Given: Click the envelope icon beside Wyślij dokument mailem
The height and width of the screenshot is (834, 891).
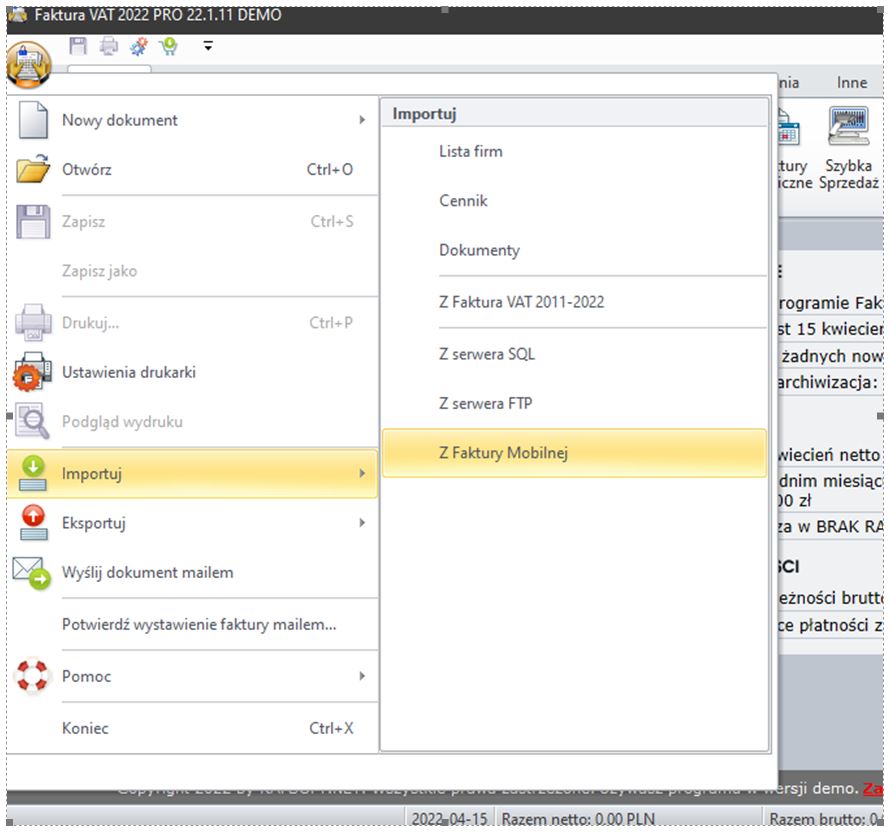Looking at the screenshot, I should (x=32, y=573).
